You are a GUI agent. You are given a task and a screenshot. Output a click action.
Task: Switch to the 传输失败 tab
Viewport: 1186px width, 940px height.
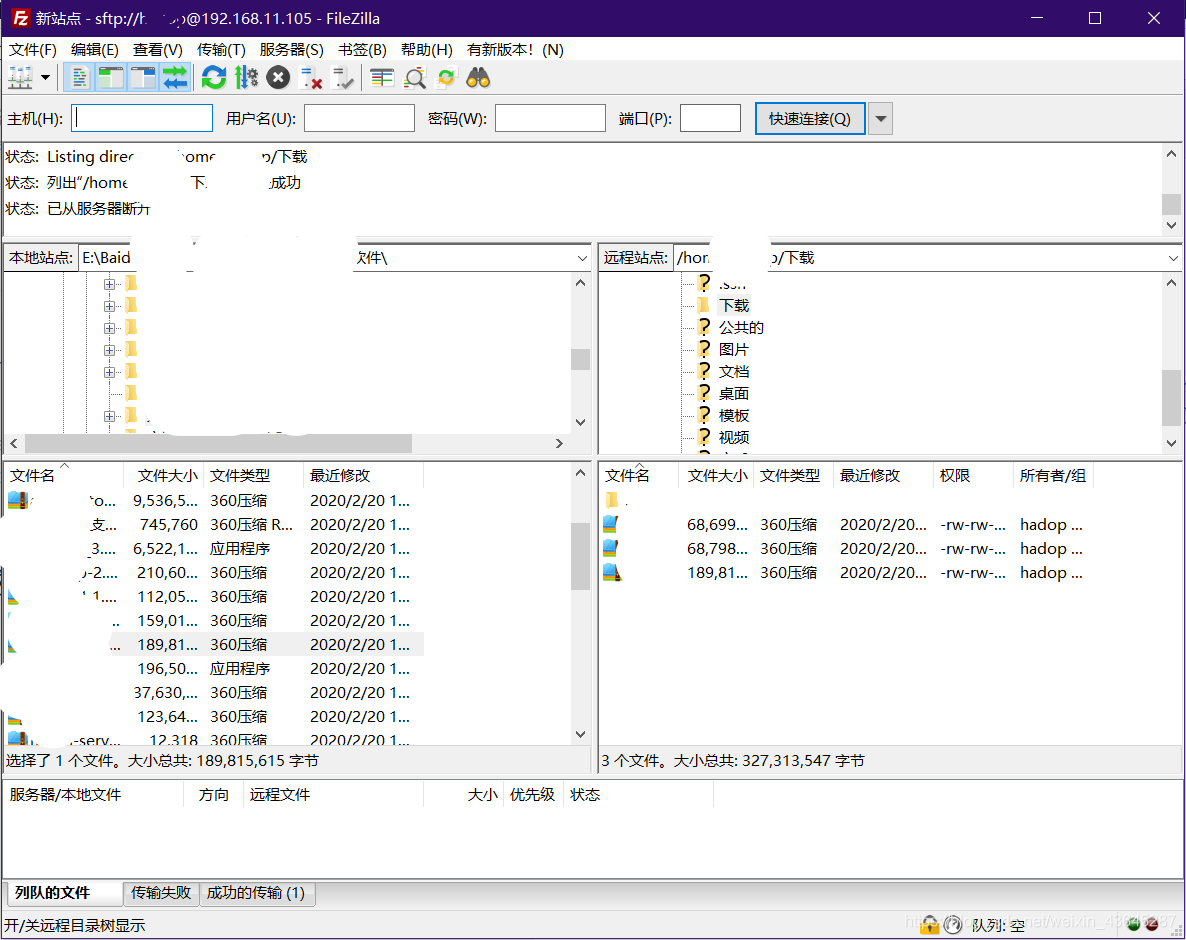click(160, 893)
